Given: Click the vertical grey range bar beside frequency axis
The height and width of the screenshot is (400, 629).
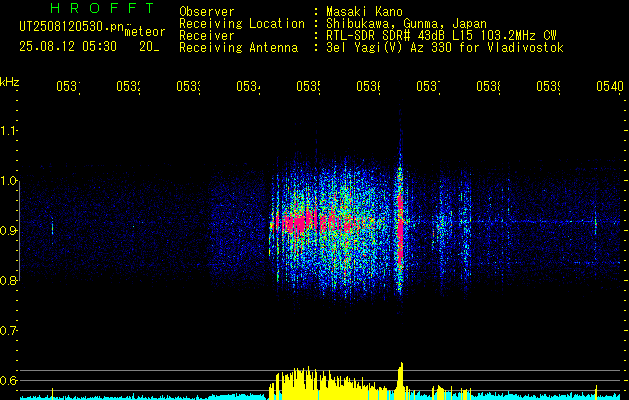Looking at the screenshot, I should [20, 231].
